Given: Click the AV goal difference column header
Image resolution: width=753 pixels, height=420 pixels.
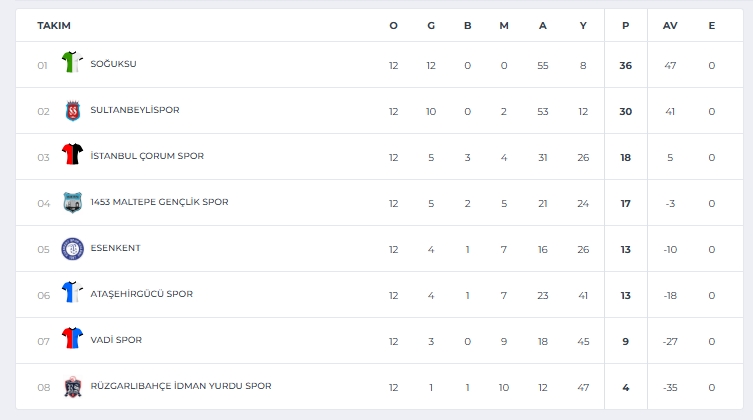Looking at the screenshot, I should pos(670,25).
